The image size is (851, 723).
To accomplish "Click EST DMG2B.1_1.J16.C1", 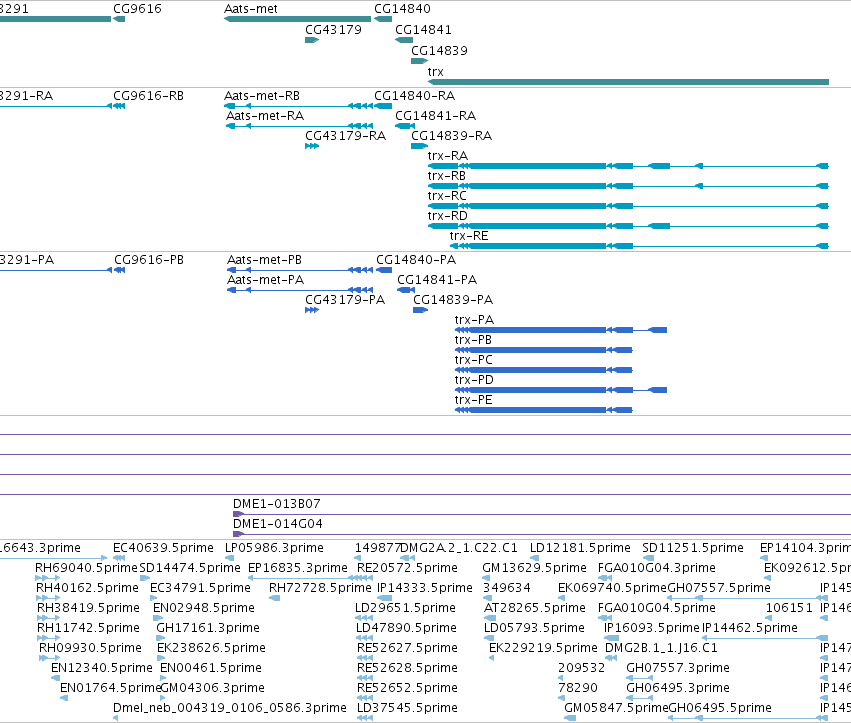I will (x=662, y=649).
